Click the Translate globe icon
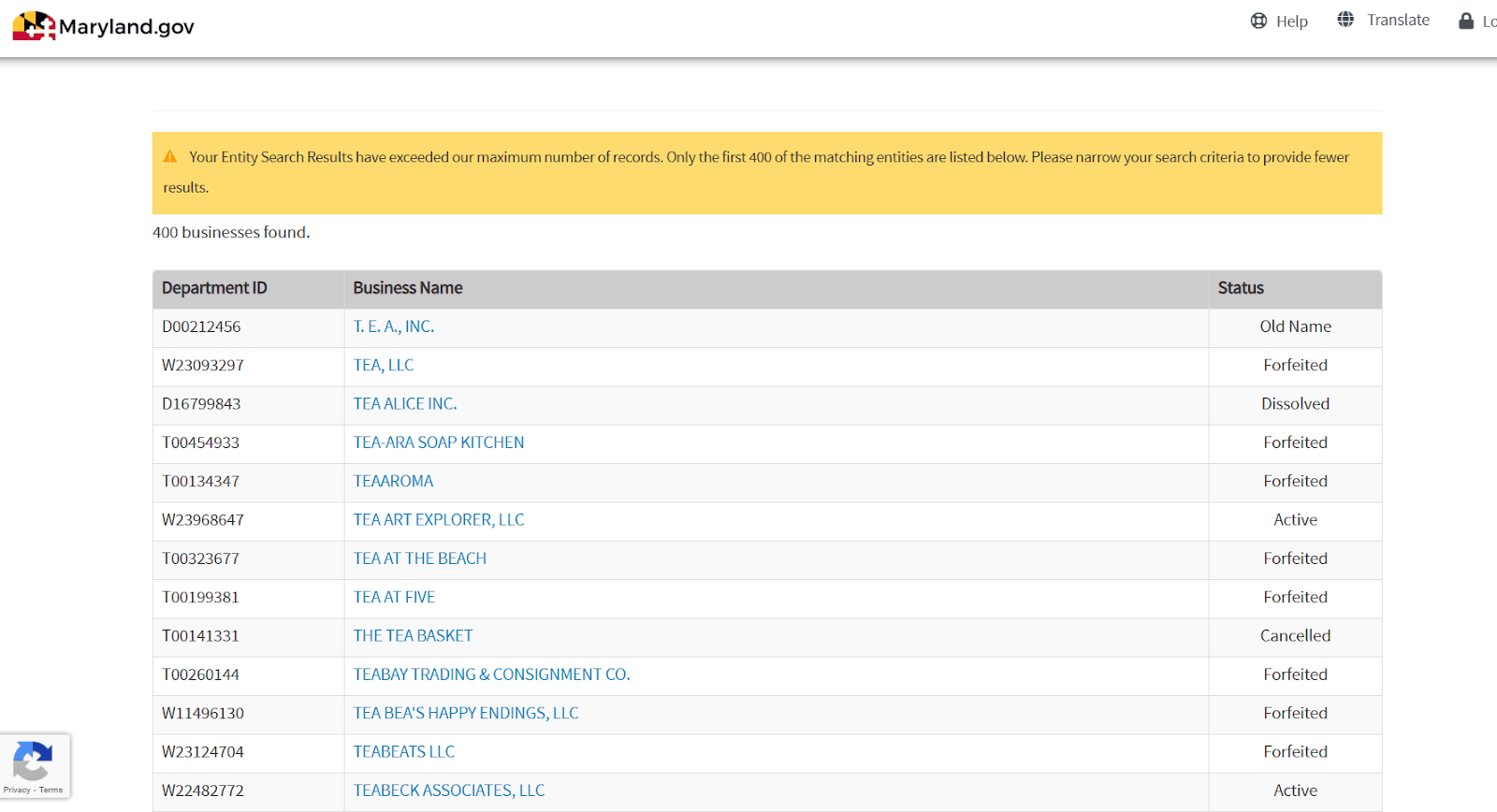 pyautogui.click(x=1345, y=19)
